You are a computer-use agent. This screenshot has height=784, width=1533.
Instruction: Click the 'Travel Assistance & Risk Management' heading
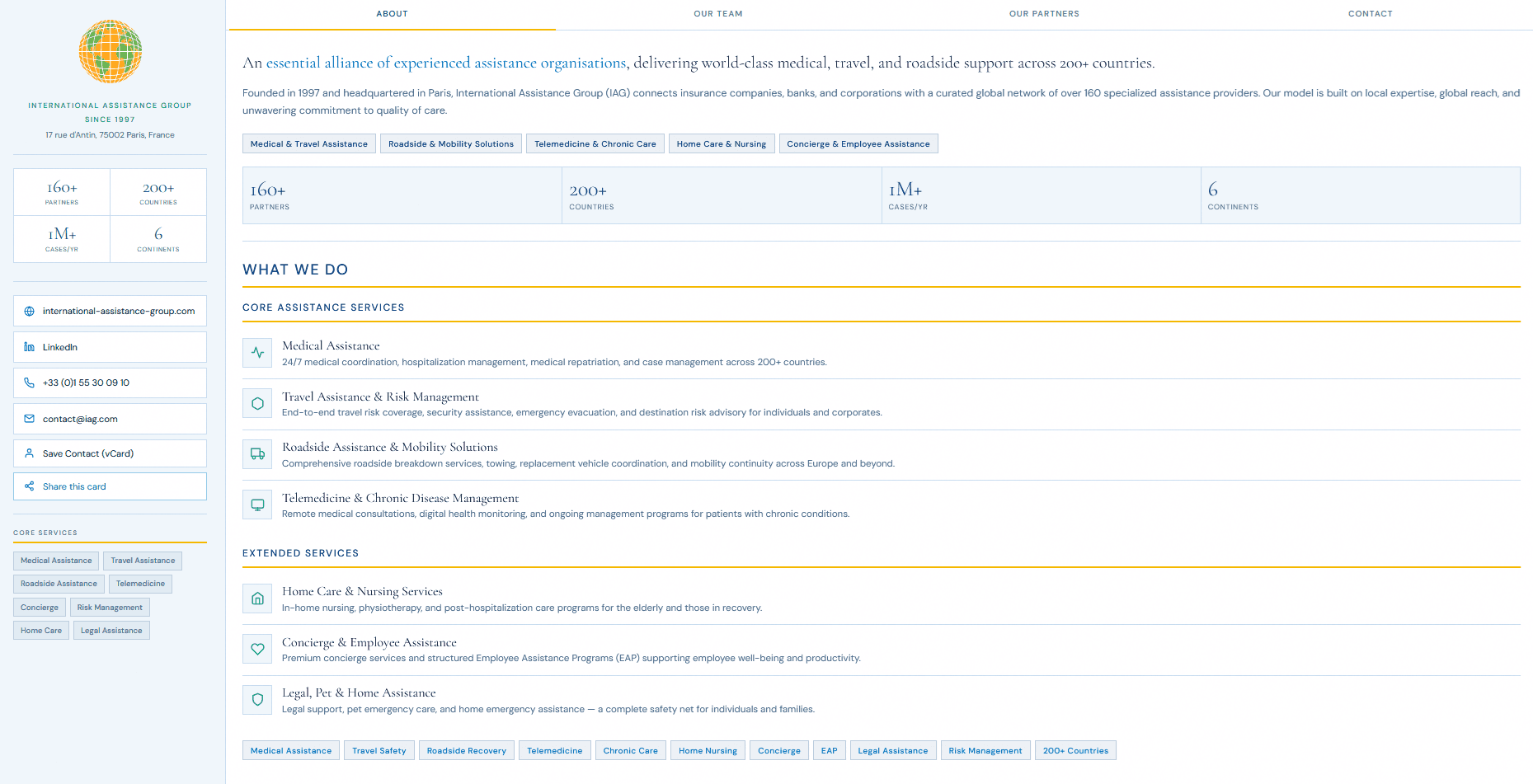point(380,397)
